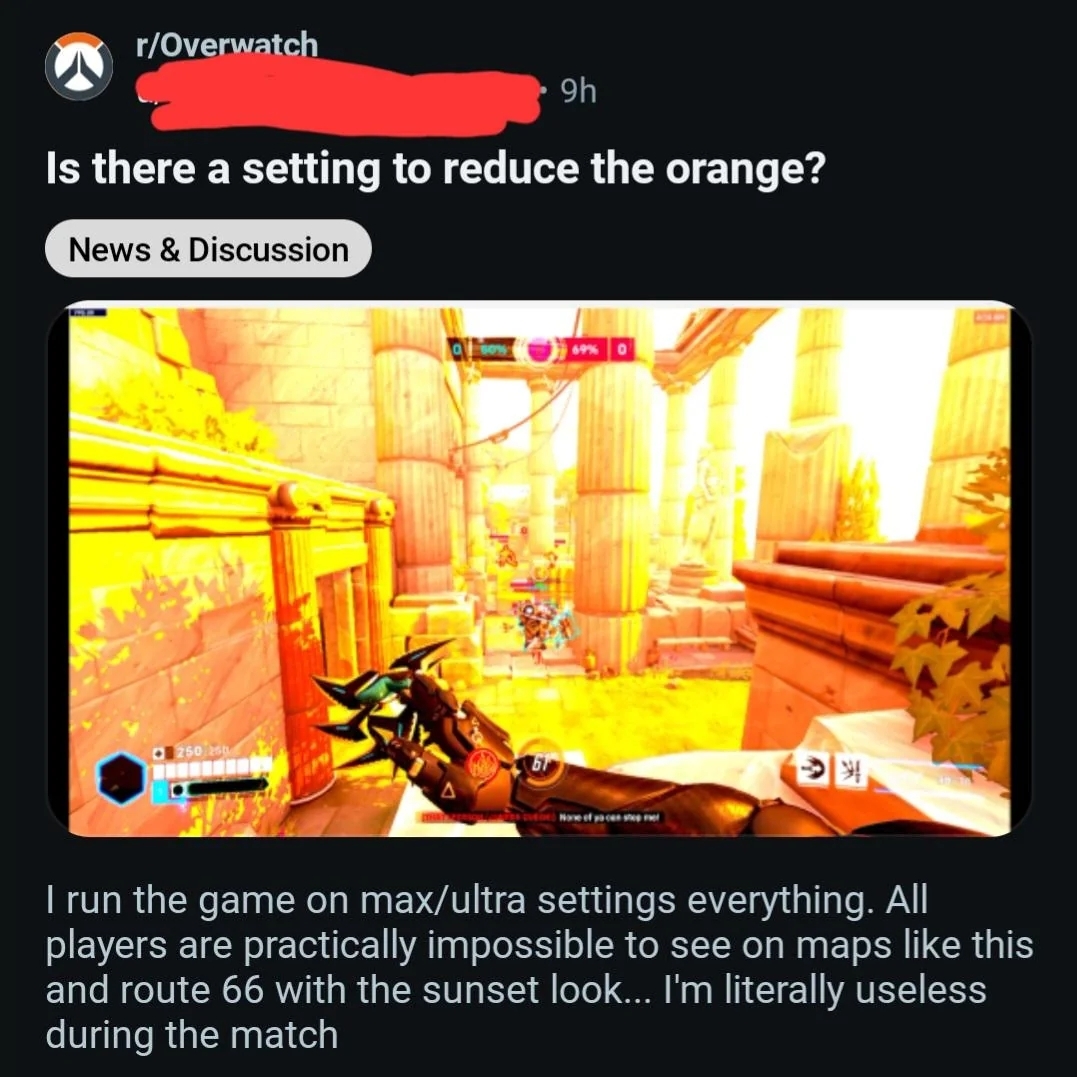Screen dimensions: 1077x1077
Task: Click the 9h post timestamp
Action: tap(578, 91)
